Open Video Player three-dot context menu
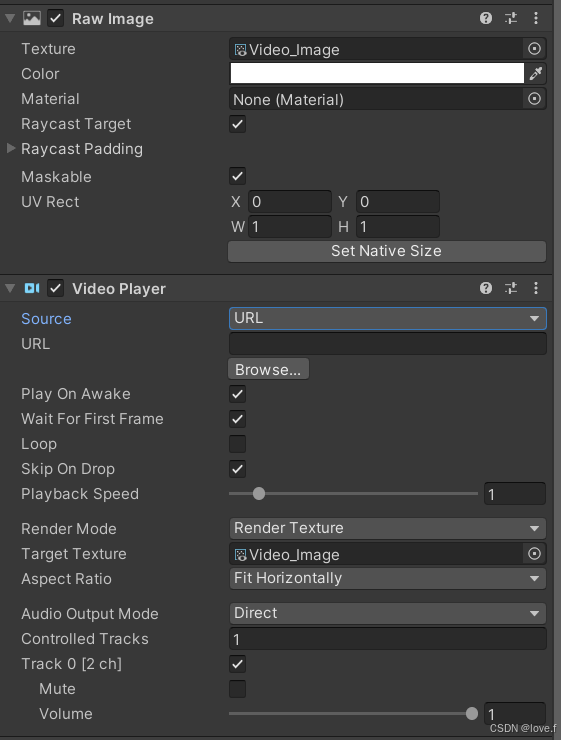 tap(536, 288)
